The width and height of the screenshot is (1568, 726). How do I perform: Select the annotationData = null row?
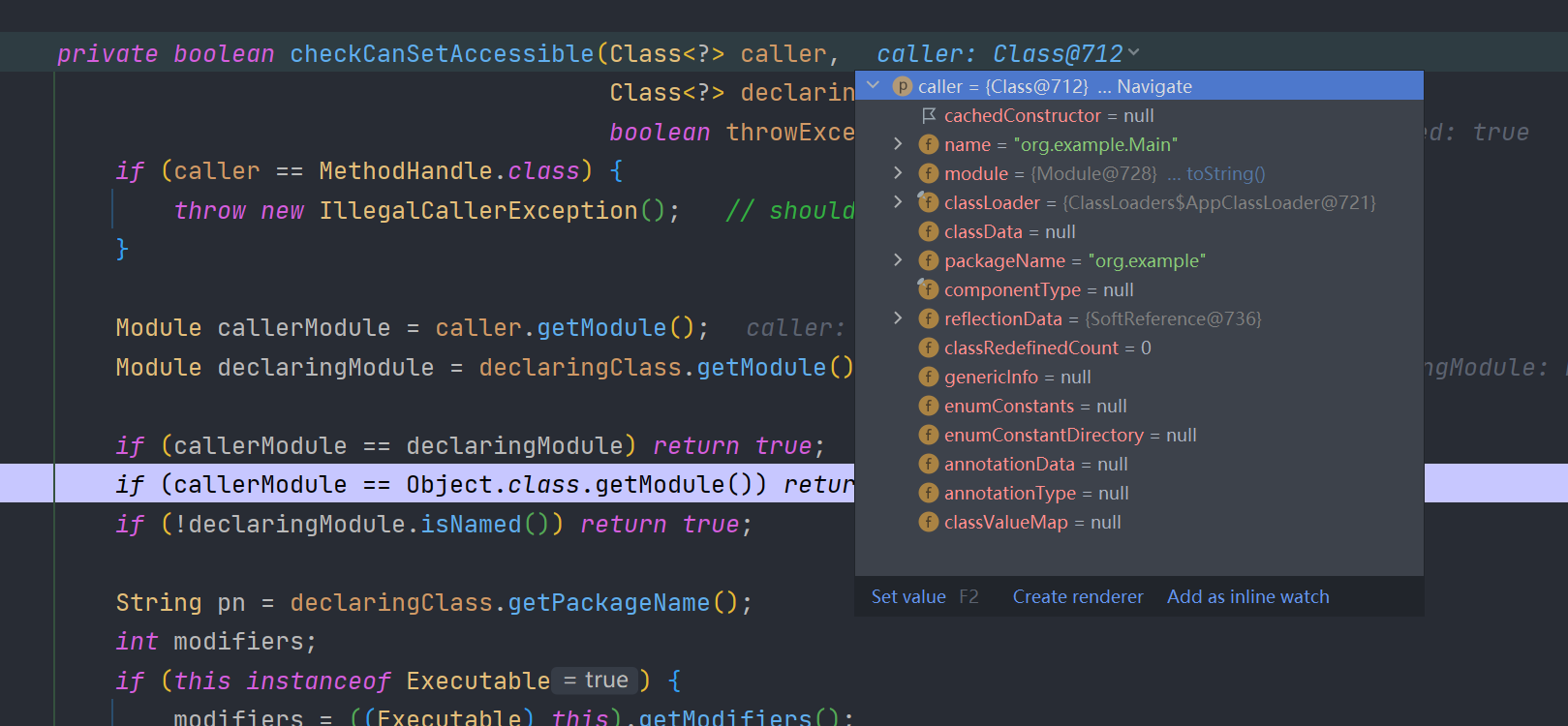(x=1139, y=464)
